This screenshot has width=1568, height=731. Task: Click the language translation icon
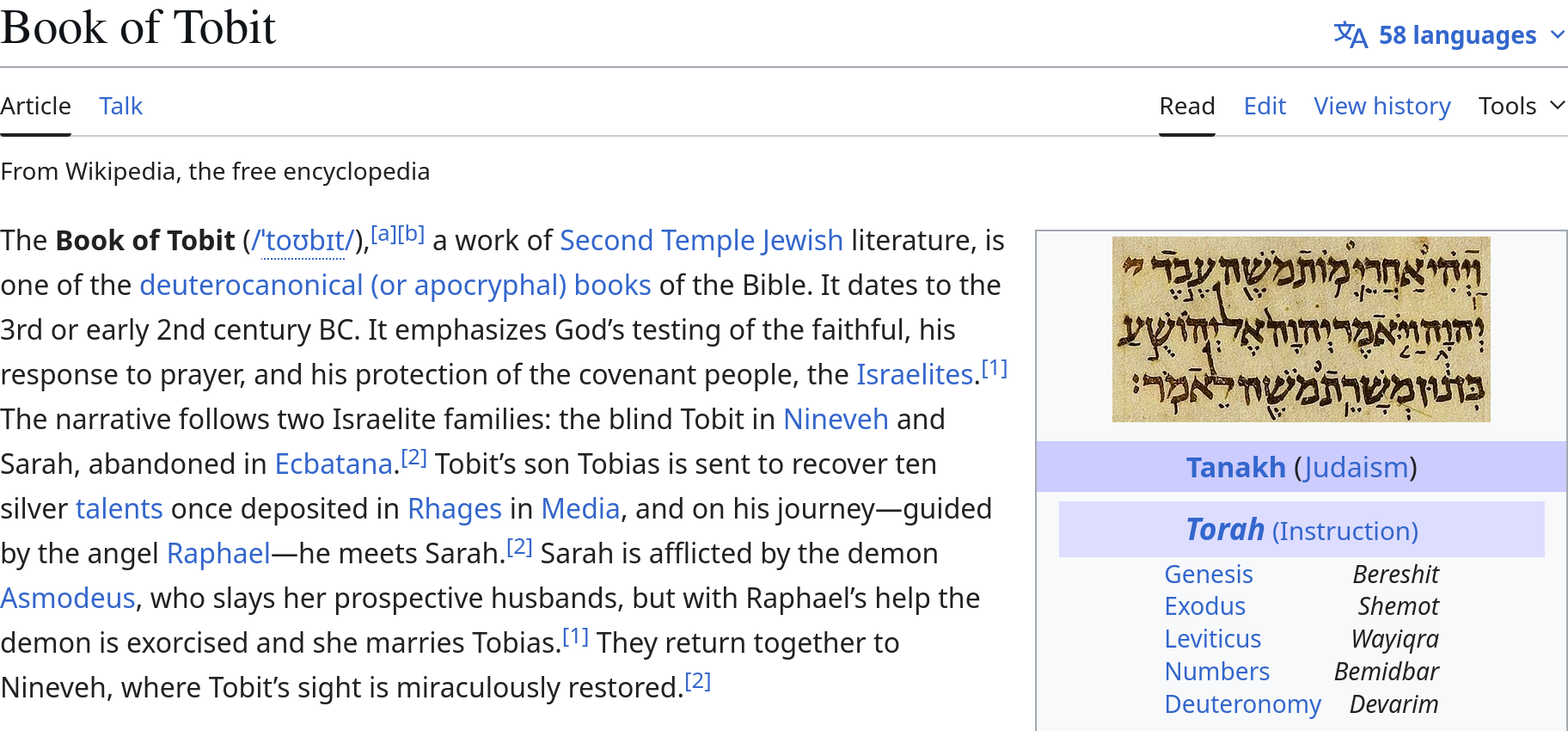pyautogui.click(x=1350, y=35)
